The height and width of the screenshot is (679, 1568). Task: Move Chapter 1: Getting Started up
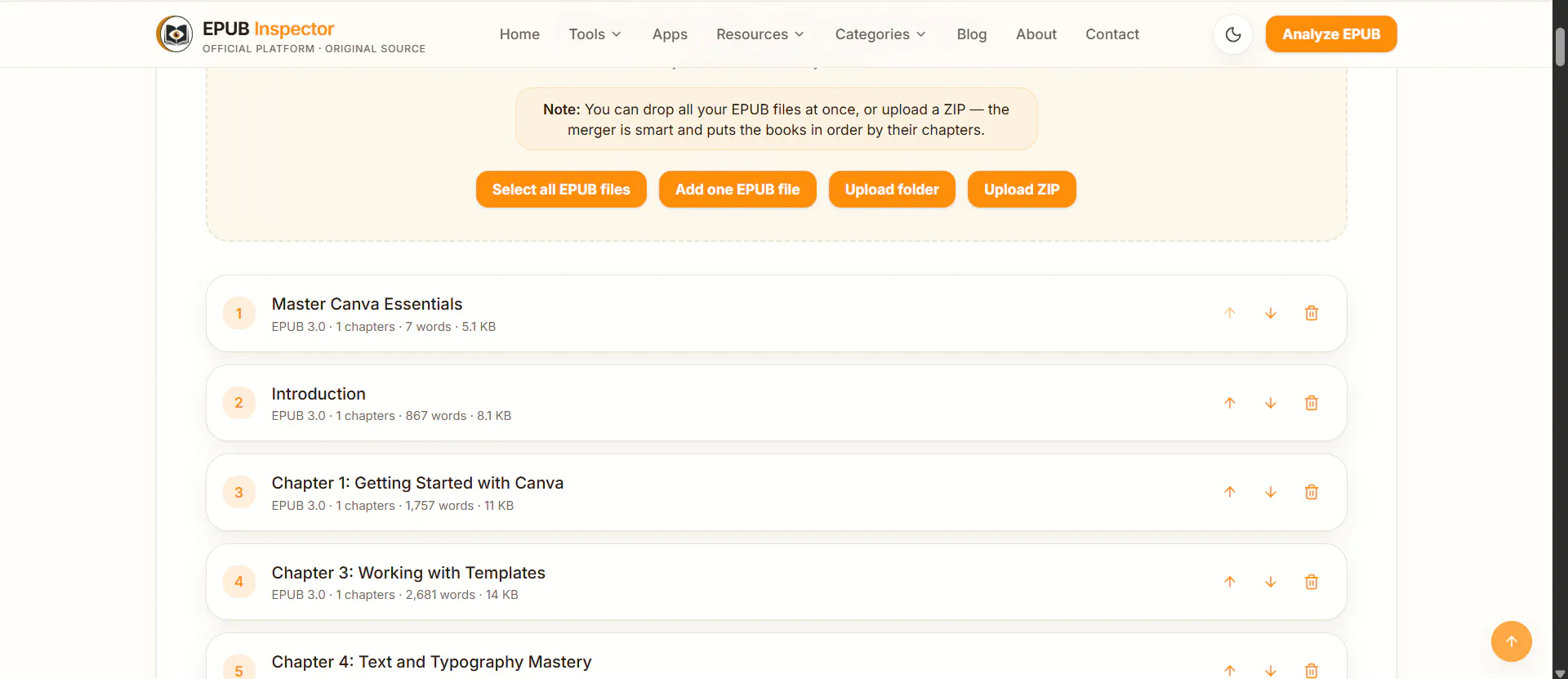click(x=1230, y=493)
